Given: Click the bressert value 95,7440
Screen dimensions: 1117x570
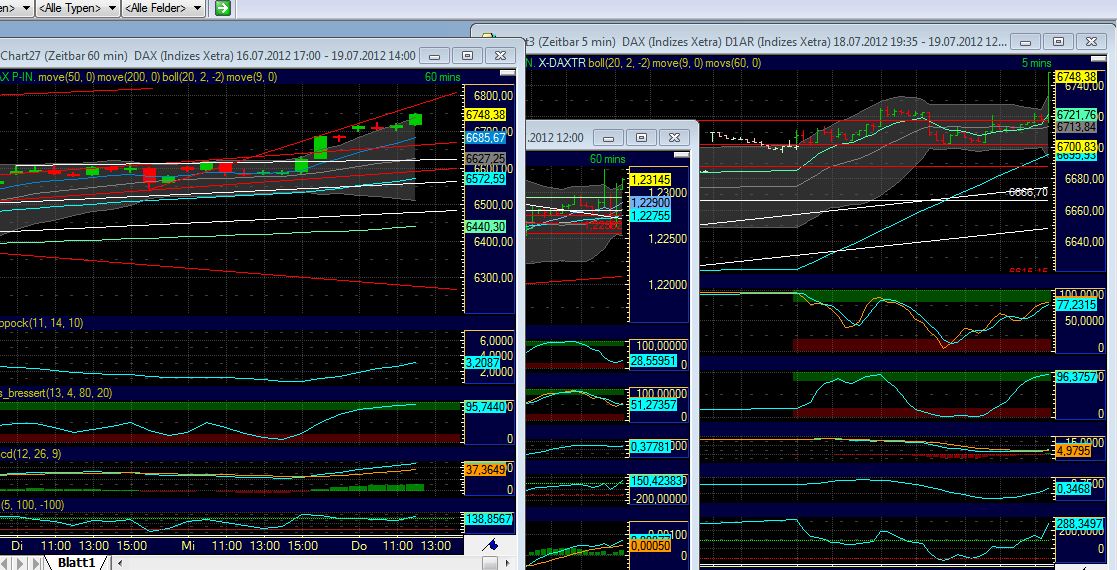Looking at the screenshot, I should click(x=485, y=407).
